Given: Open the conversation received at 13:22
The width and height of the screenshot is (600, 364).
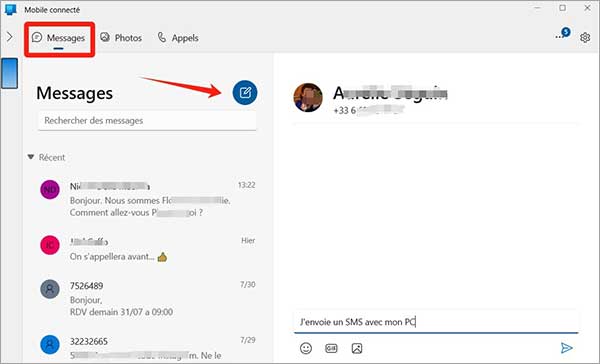Looking at the screenshot, I should click(148, 199).
